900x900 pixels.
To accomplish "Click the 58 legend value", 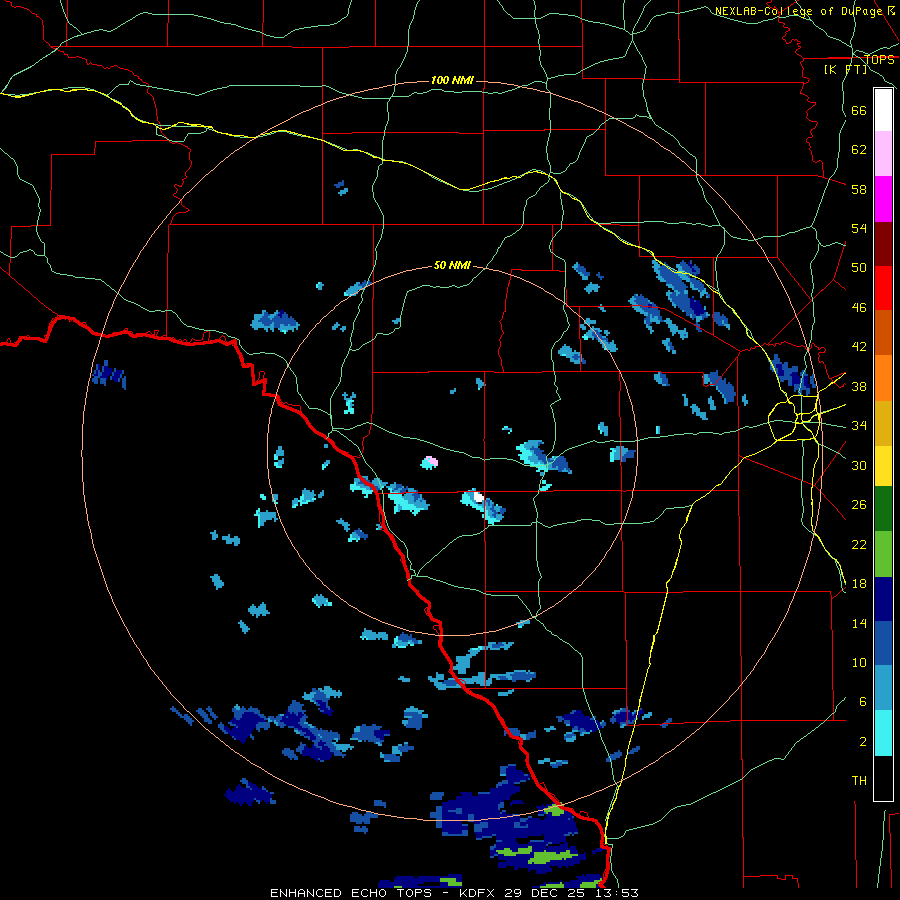I will click(x=859, y=189).
